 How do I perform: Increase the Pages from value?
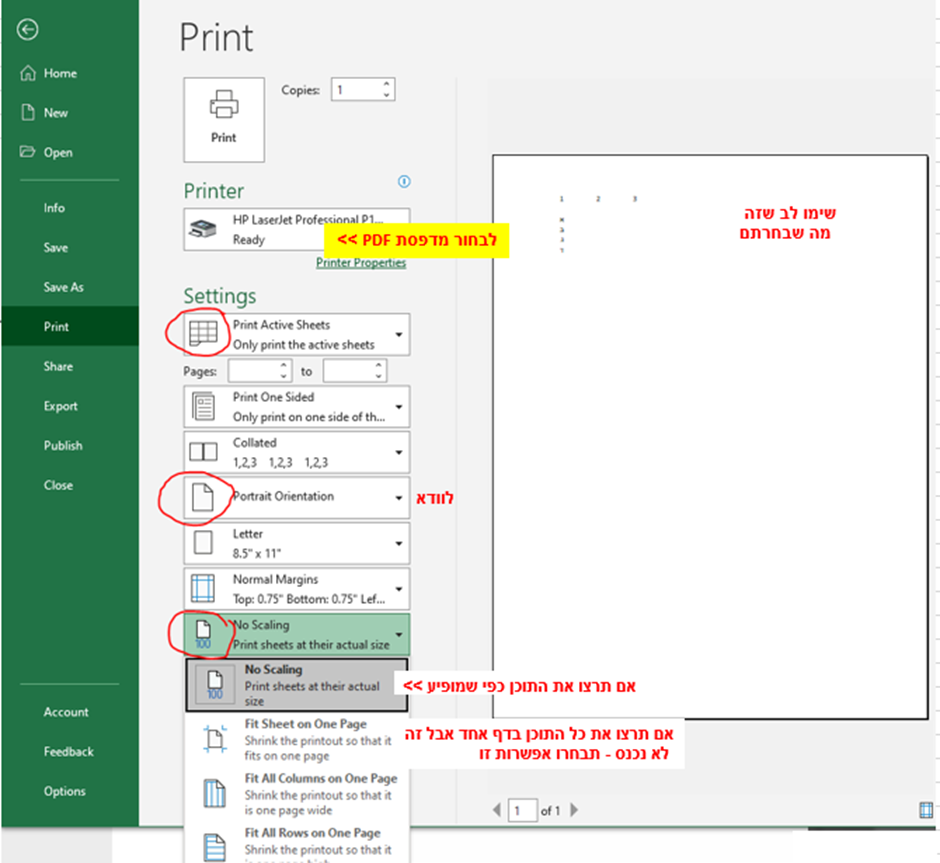coord(284,366)
